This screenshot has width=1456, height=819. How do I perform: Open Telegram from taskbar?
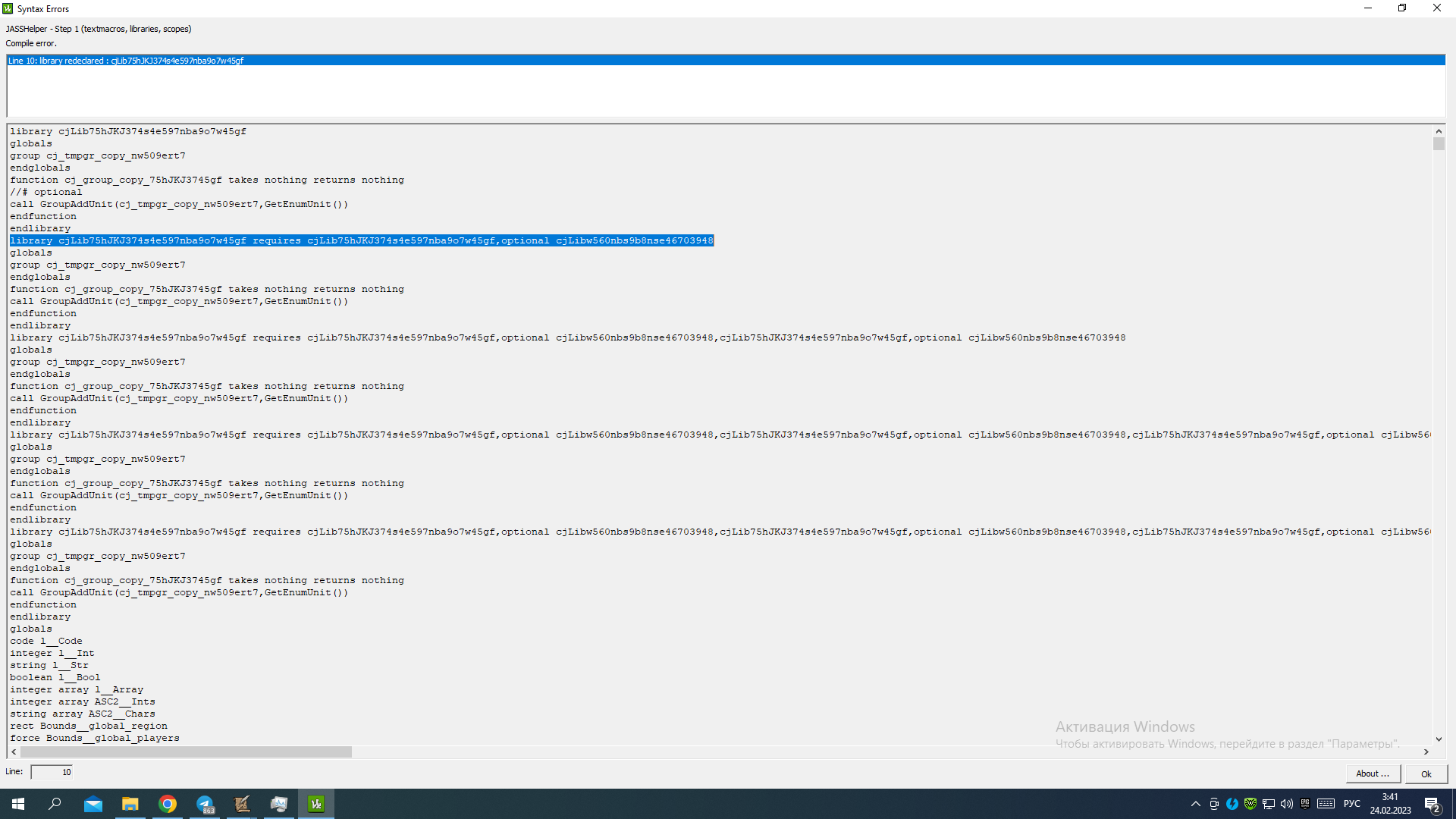pos(205,804)
